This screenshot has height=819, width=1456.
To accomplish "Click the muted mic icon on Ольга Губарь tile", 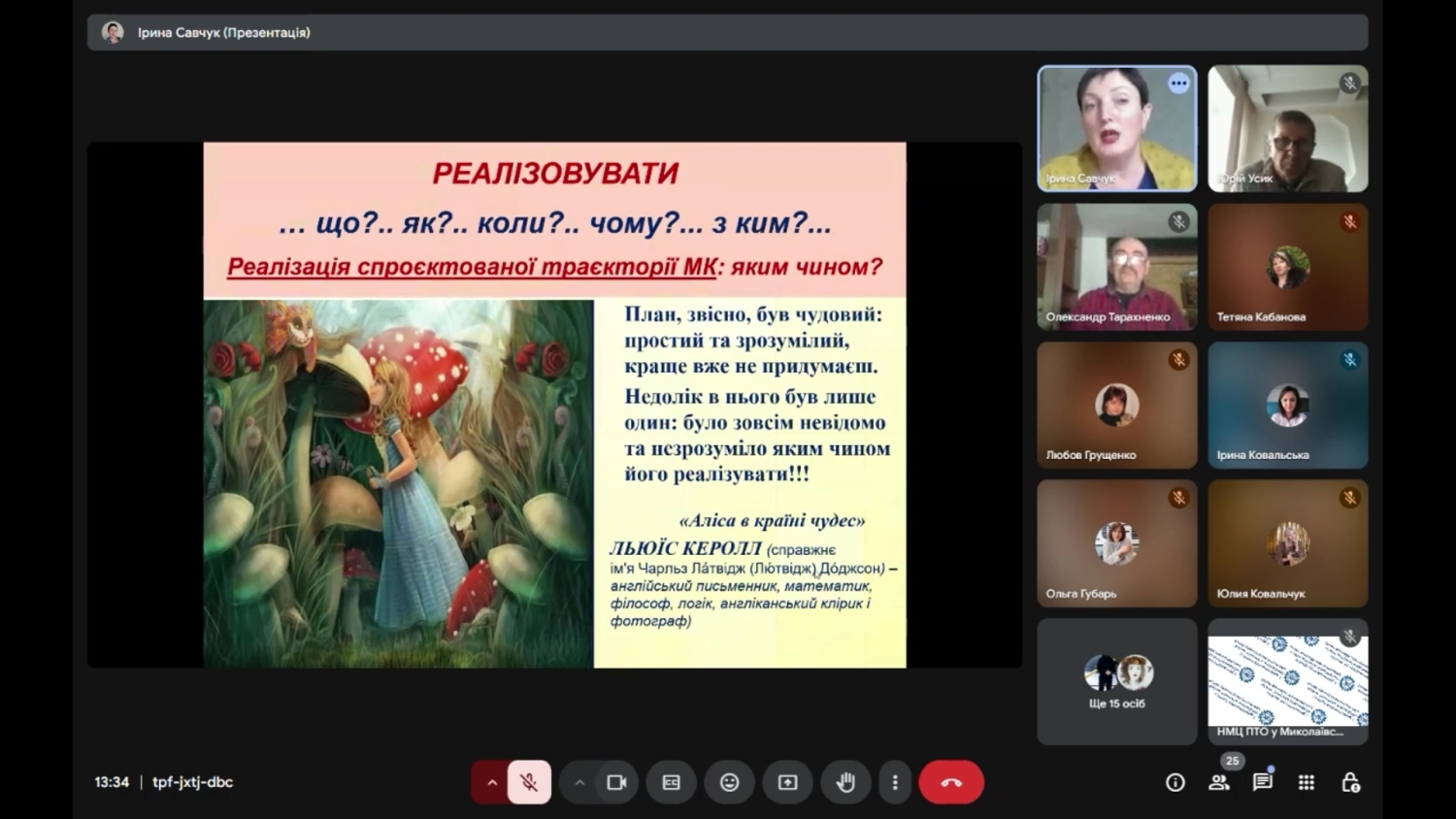I will pyautogui.click(x=1178, y=499).
